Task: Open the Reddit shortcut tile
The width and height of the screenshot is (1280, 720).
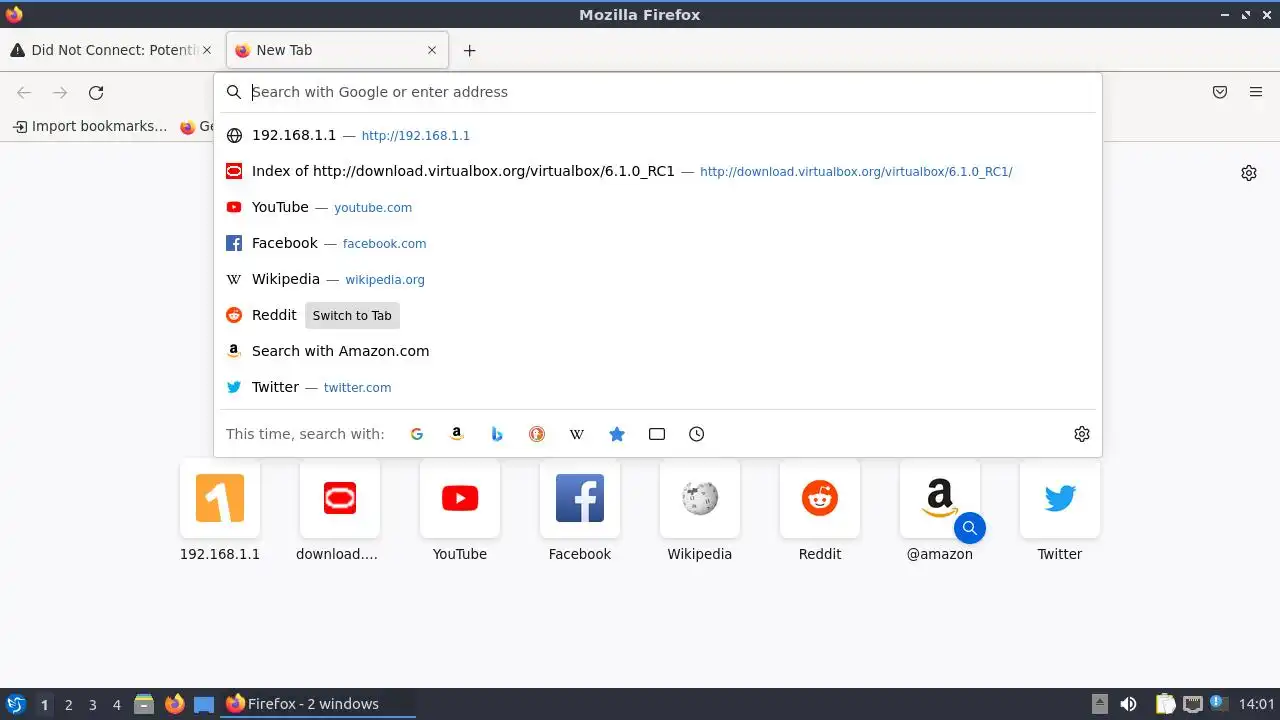Action: tap(820, 498)
